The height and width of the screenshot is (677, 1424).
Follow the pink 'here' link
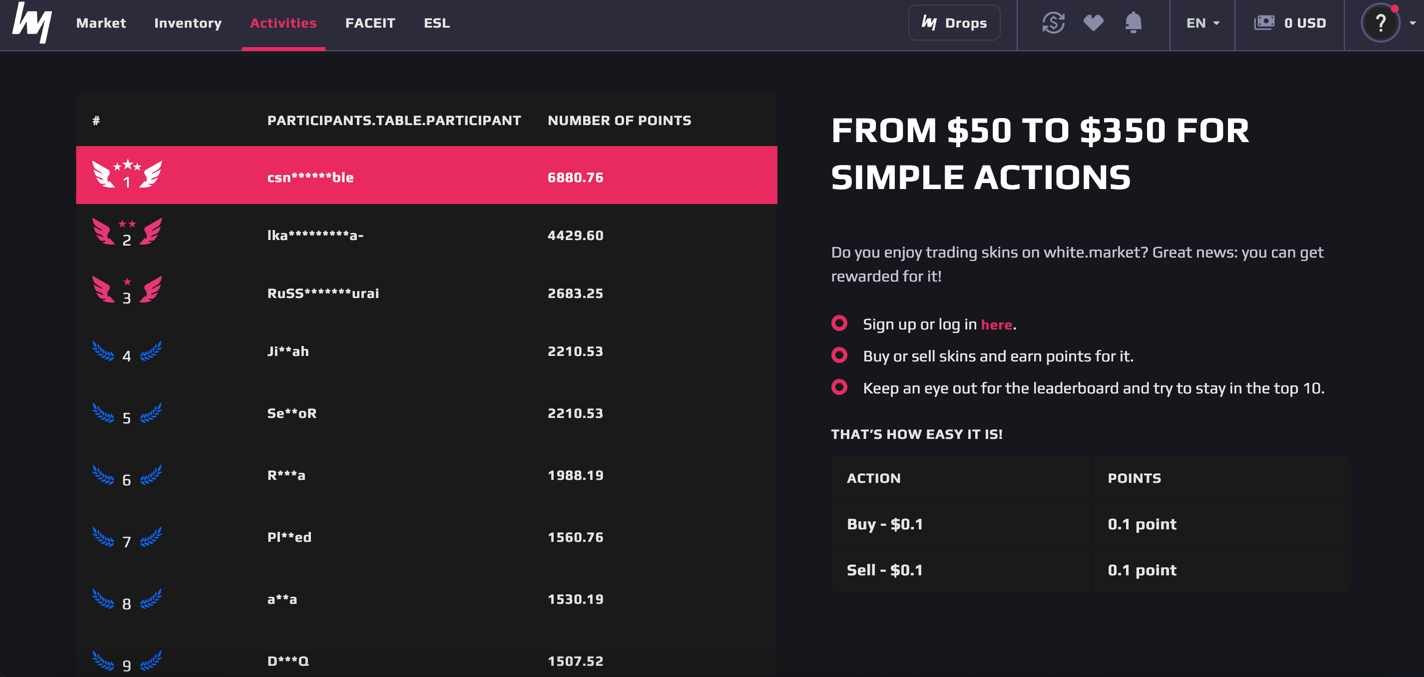coord(996,324)
